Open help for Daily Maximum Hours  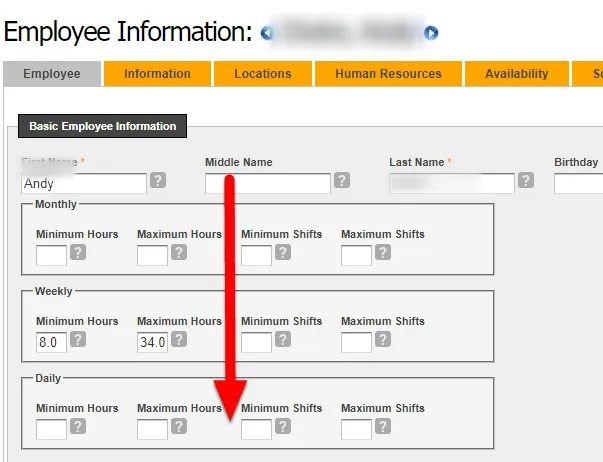tap(179, 426)
